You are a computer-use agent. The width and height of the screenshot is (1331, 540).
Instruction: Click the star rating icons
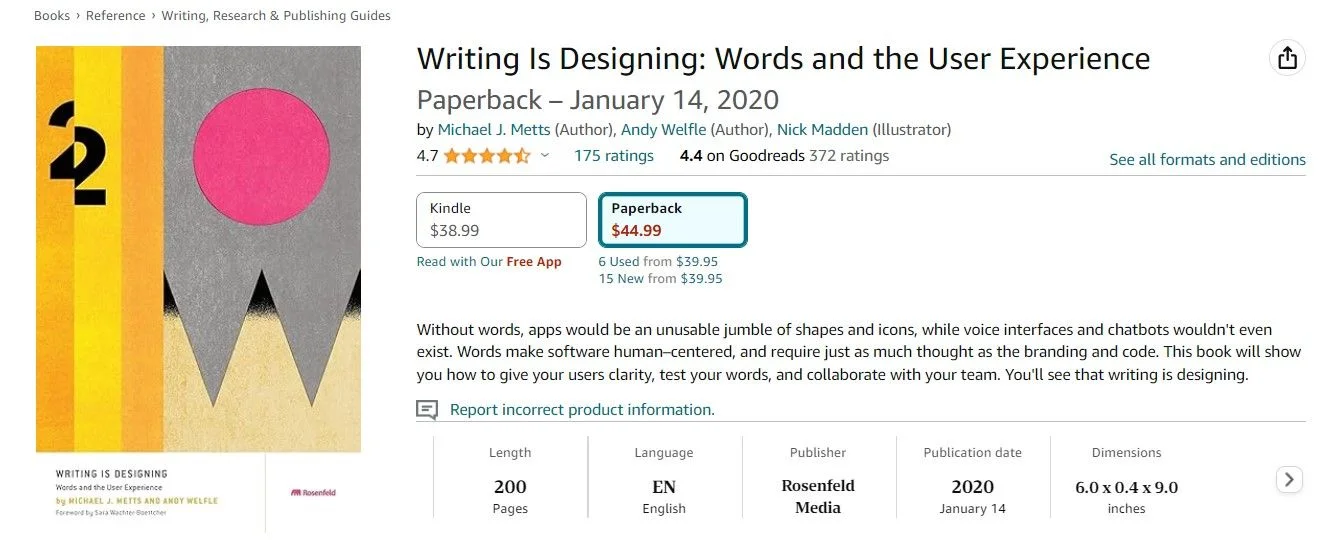coord(487,156)
